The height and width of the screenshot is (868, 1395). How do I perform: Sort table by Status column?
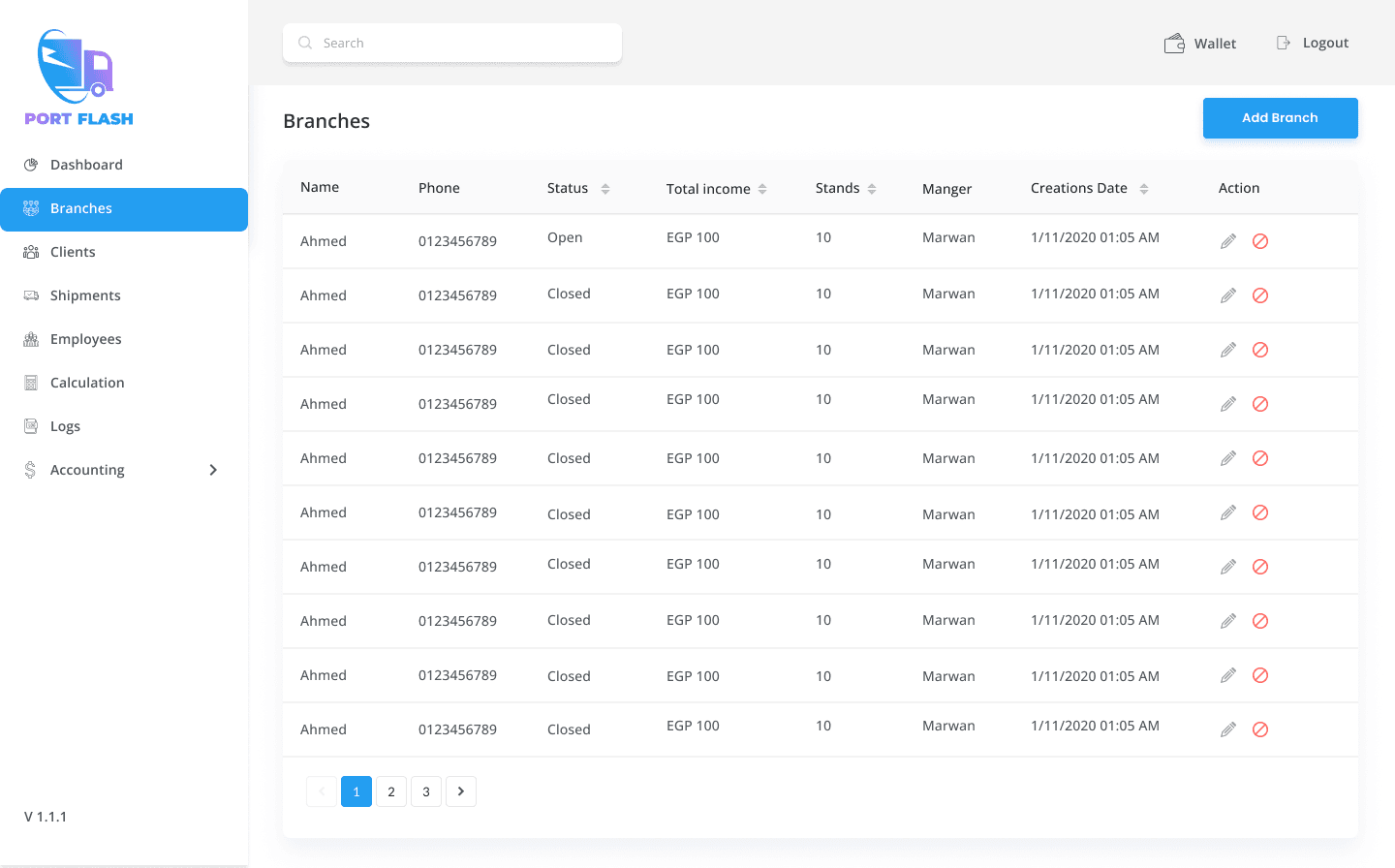pyautogui.click(x=605, y=189)
